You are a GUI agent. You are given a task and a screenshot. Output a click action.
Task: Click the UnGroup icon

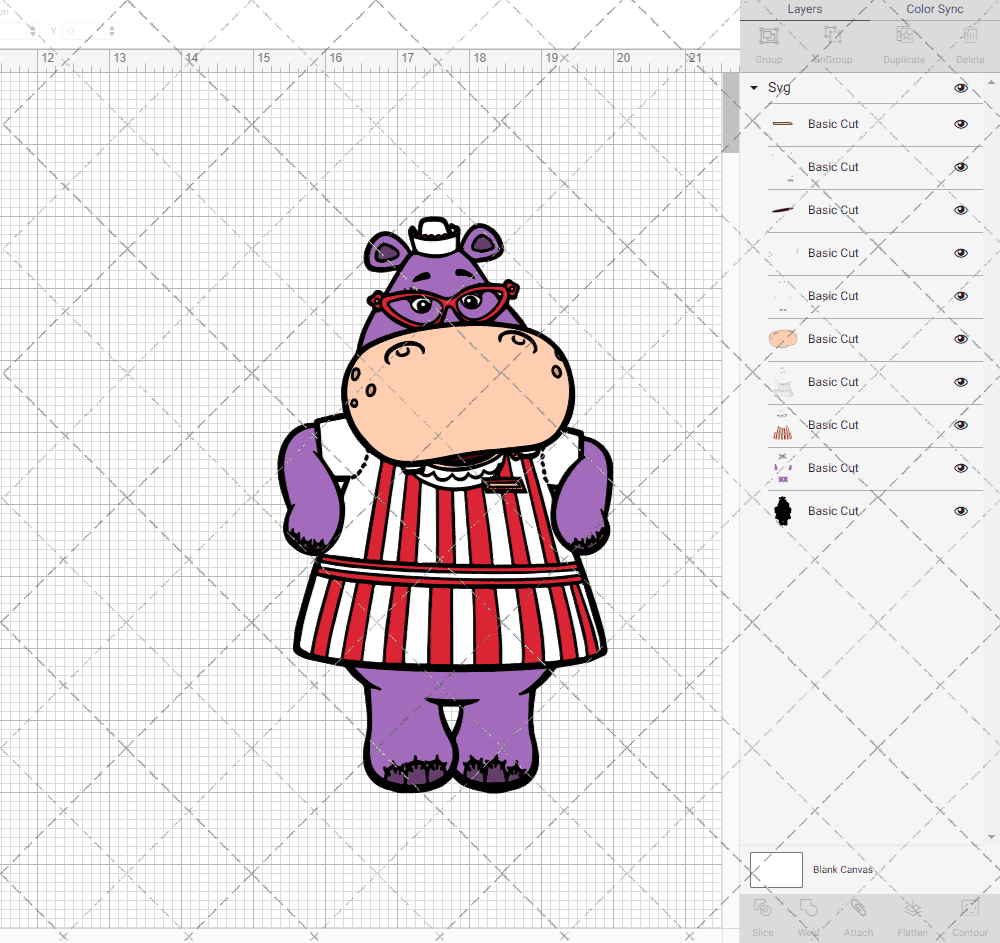click(832, 36)
